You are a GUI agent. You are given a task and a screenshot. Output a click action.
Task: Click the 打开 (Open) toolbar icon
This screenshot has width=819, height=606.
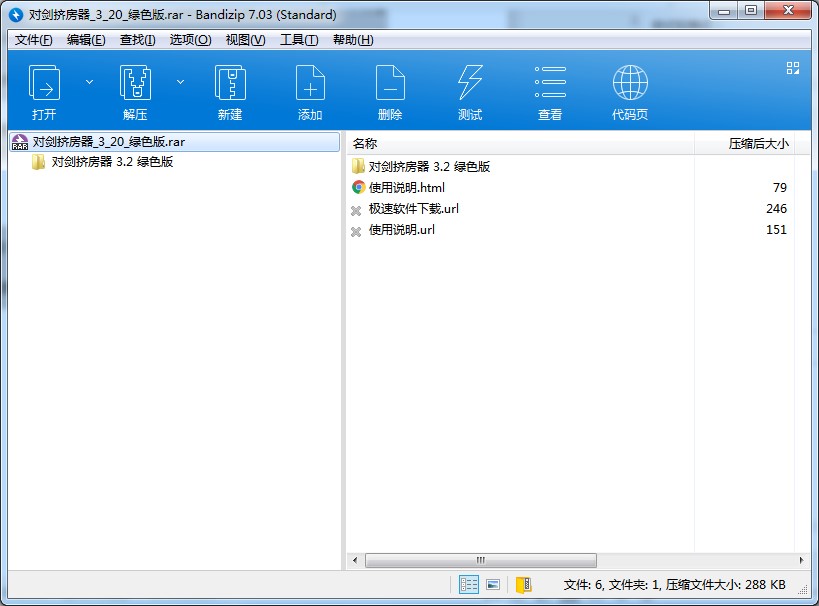pos(44,83)
